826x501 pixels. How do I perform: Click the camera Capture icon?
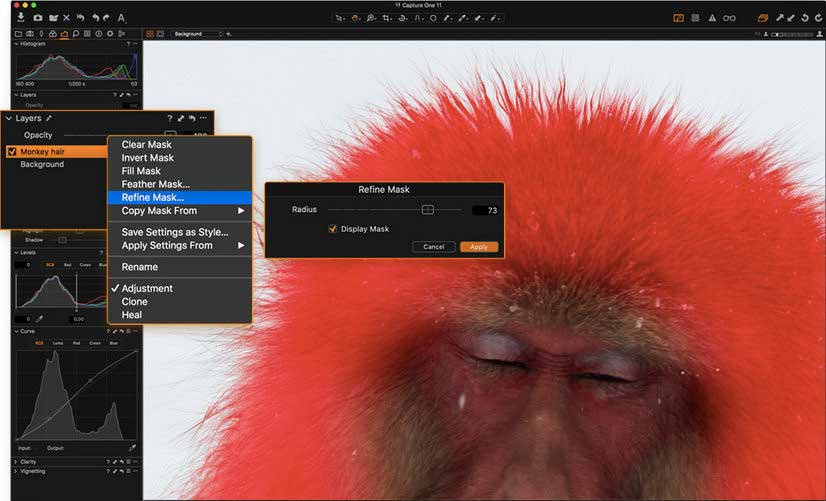coord(37,18)
